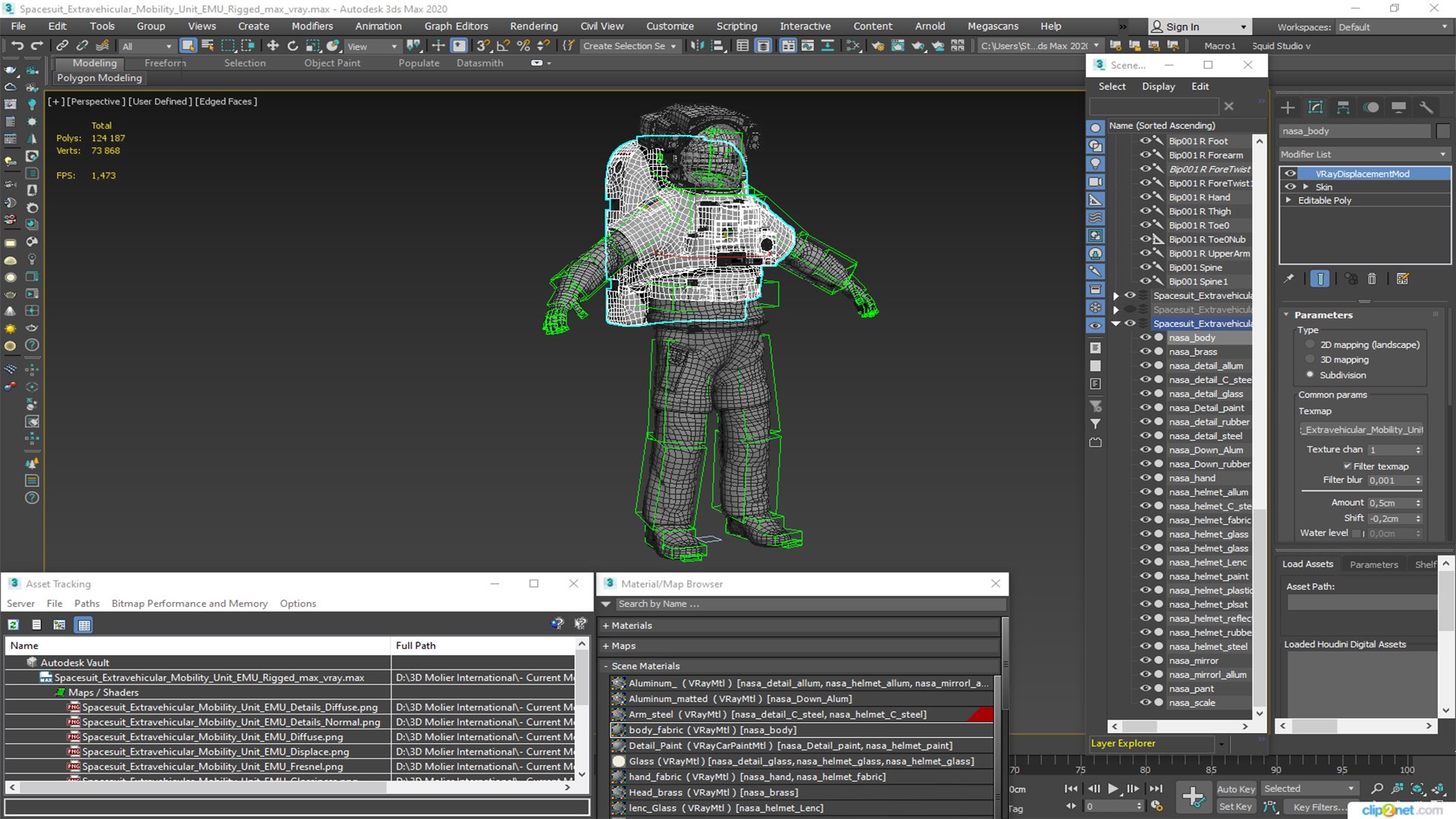Select Subdivision radio button
Image resolution: width=1456 pixels, height=819 pixels.
point(1310,375)
